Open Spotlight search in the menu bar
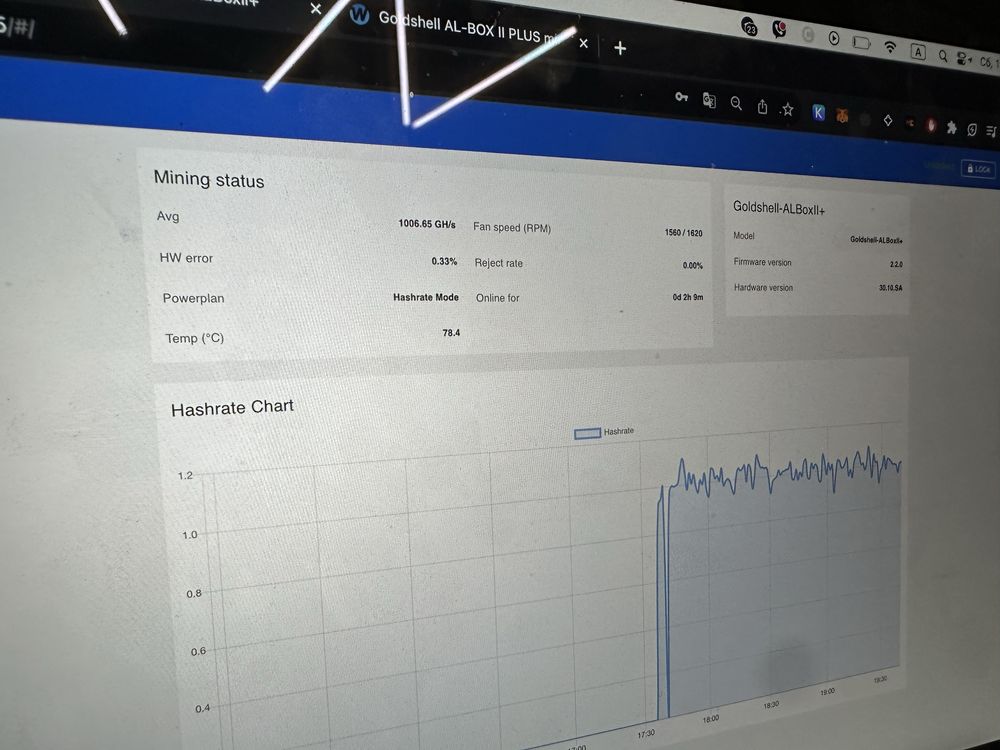 tap(943, 56)
